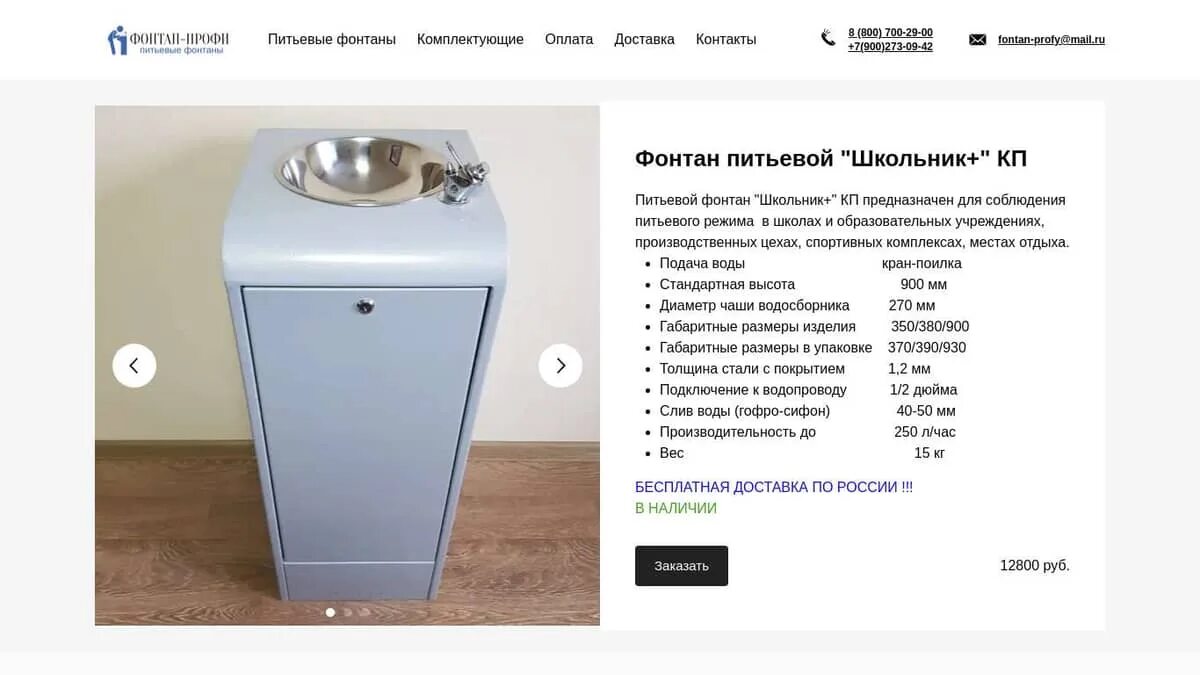Screen dimensions: 1200x675
Task: Click the Заказать order button
Action: point(681,566)
